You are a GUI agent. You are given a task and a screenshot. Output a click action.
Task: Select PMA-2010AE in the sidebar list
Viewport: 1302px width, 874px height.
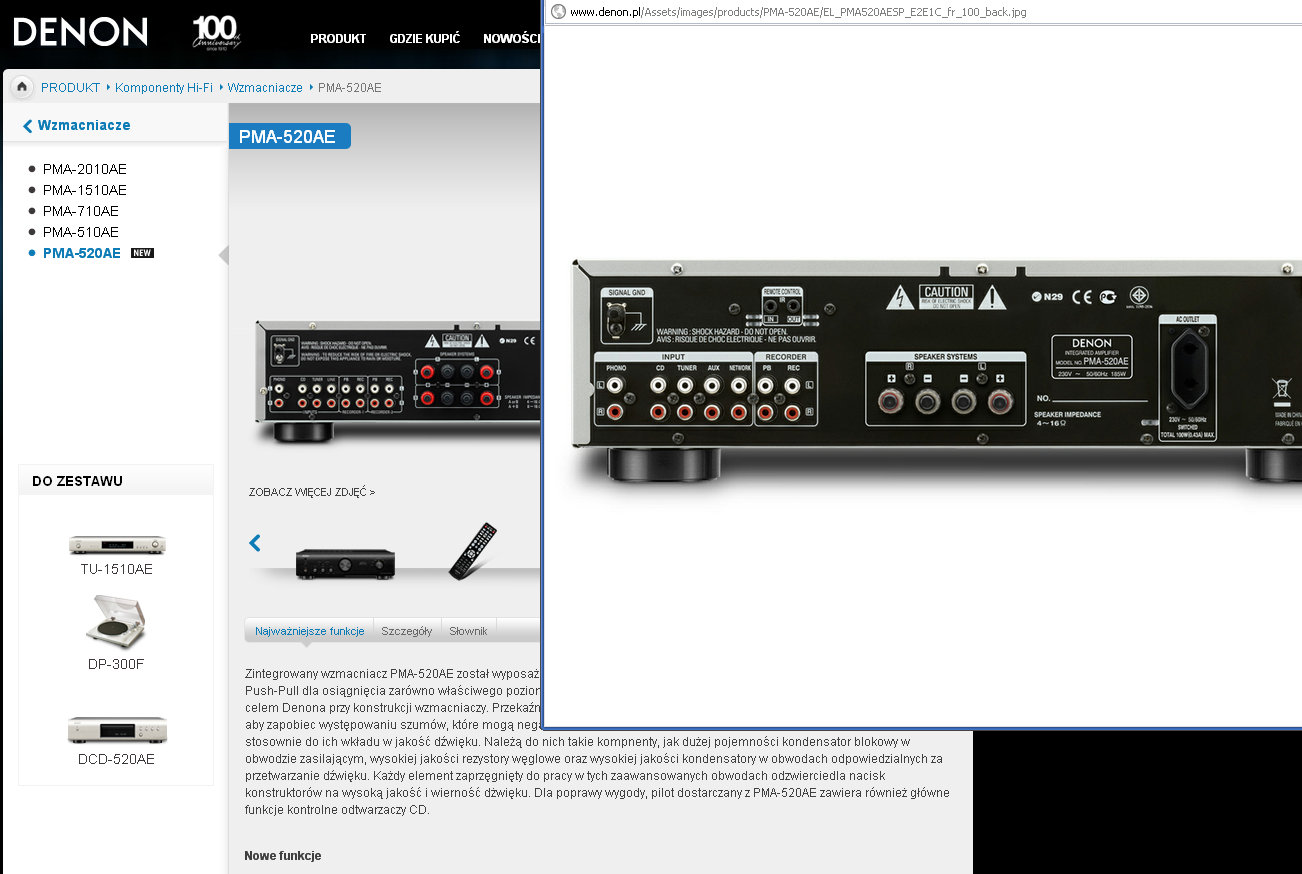tap(84, 169)
